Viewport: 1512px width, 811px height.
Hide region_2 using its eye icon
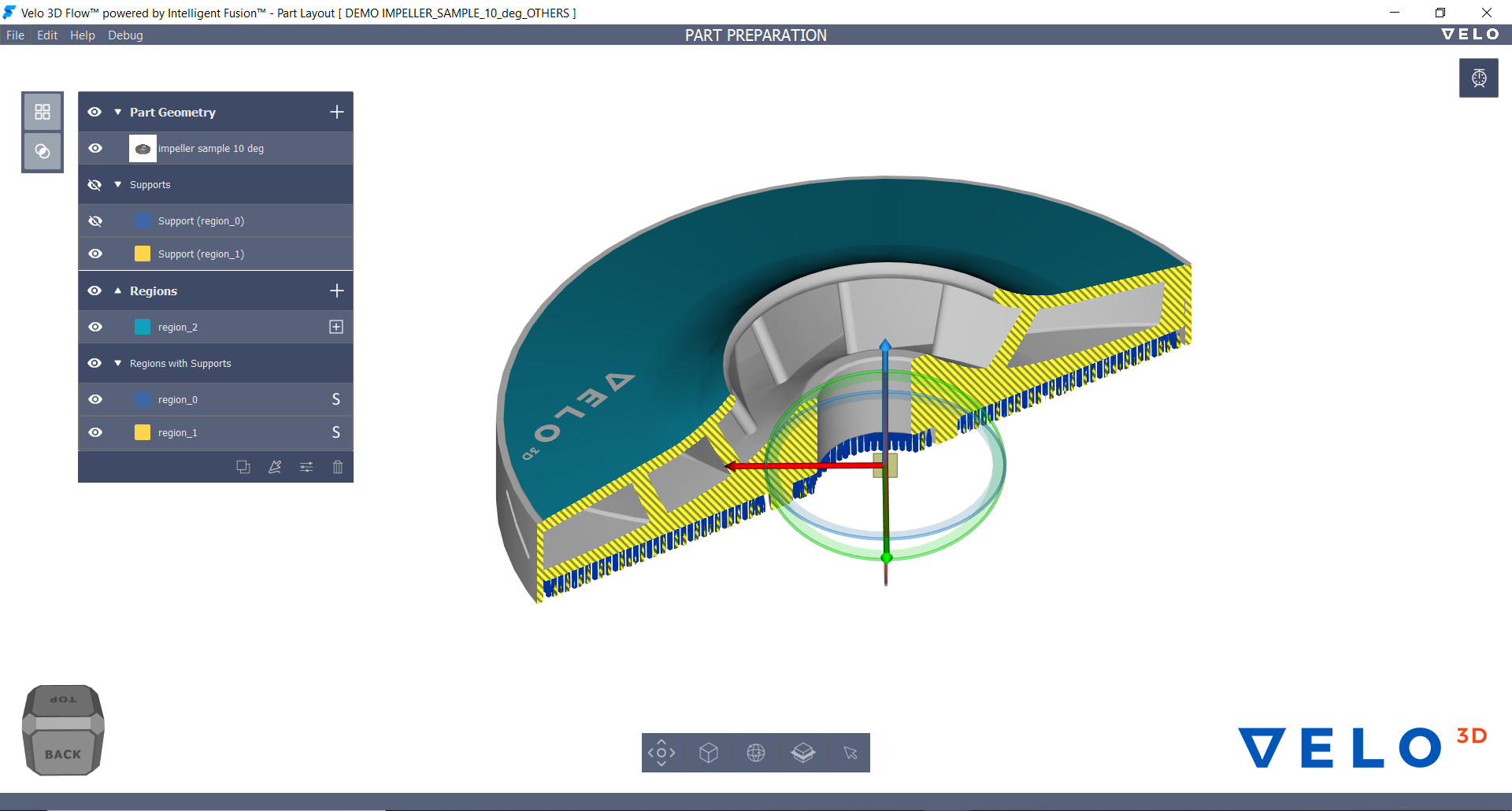(95, 327)
